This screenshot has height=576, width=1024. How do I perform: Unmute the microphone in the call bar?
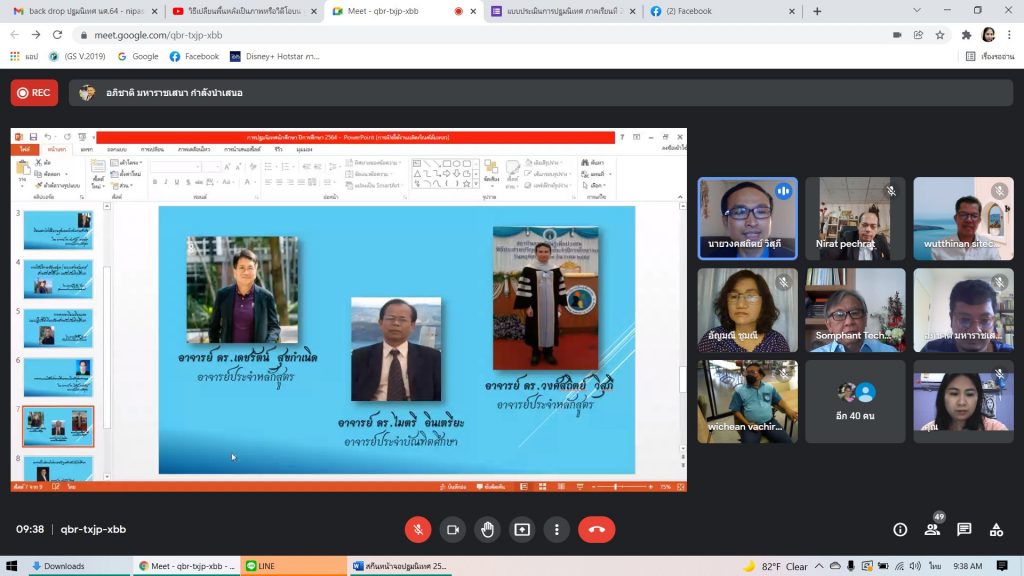tap(418, 529)
